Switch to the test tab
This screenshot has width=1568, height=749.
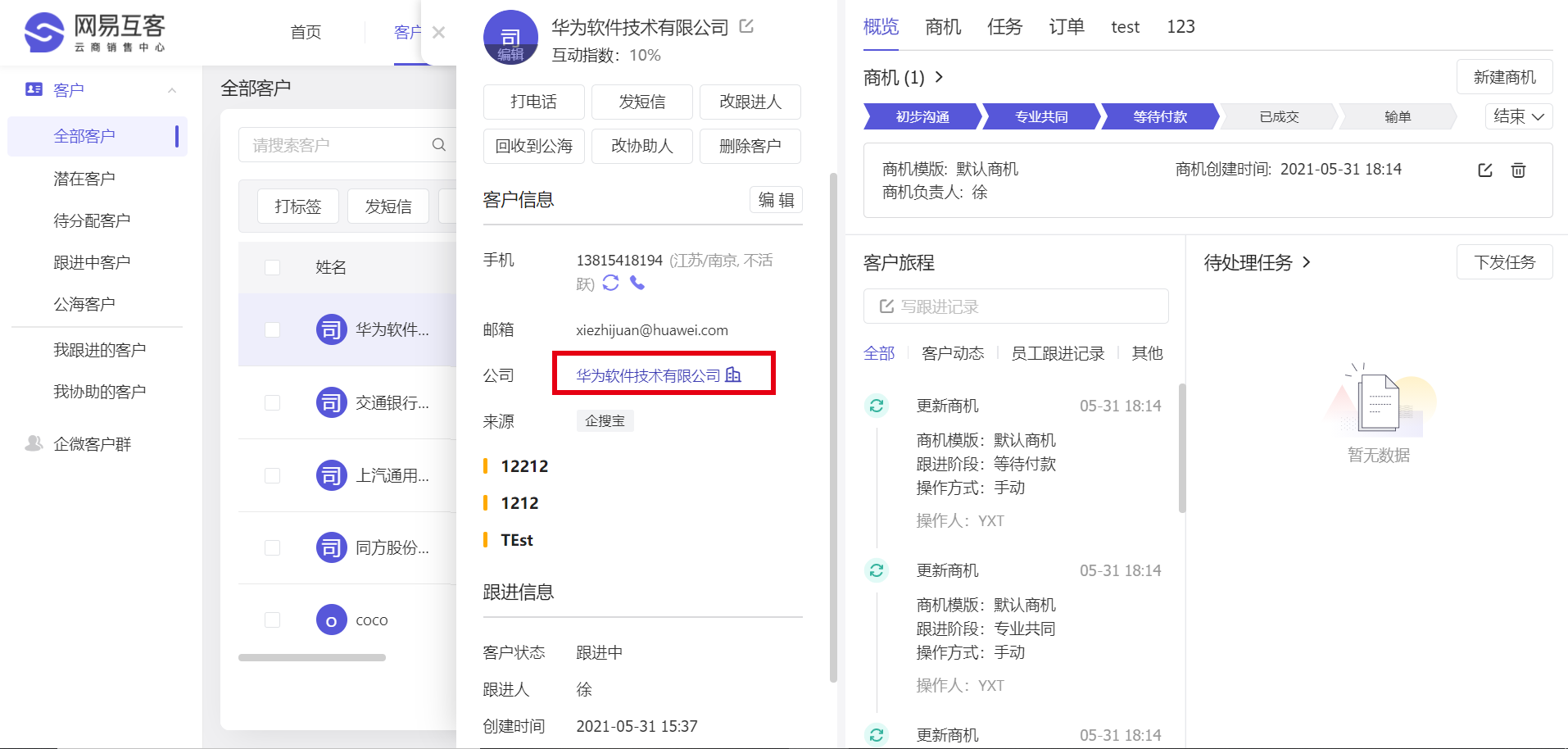click(1126, 26)
